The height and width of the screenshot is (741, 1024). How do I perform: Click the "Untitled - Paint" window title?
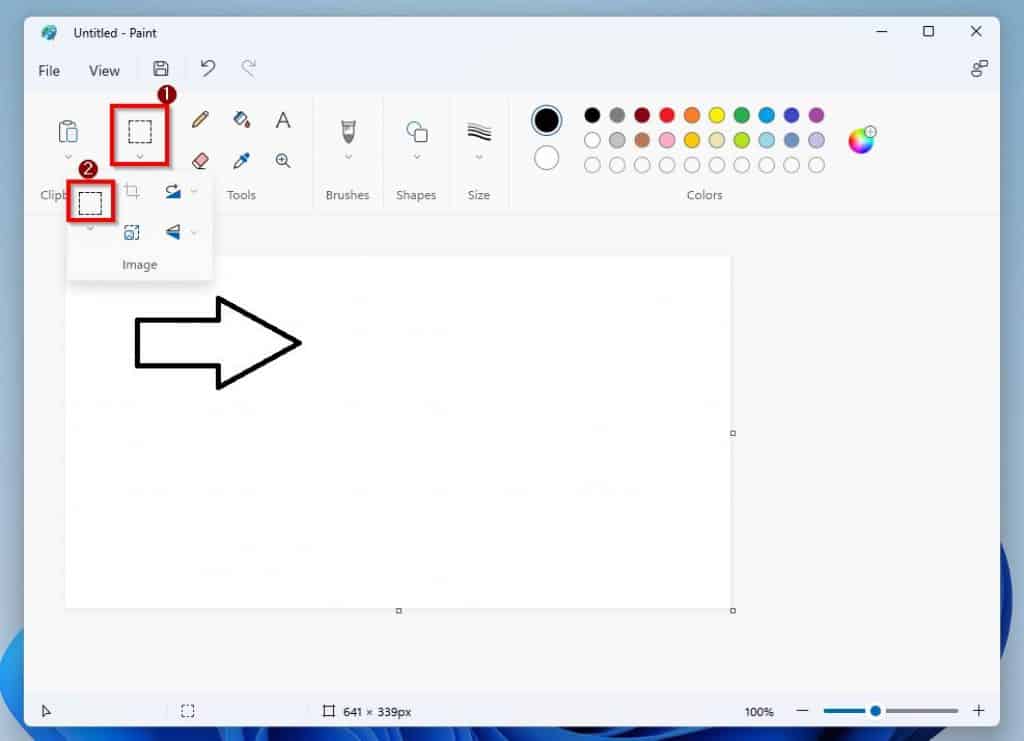click(115, 33)
